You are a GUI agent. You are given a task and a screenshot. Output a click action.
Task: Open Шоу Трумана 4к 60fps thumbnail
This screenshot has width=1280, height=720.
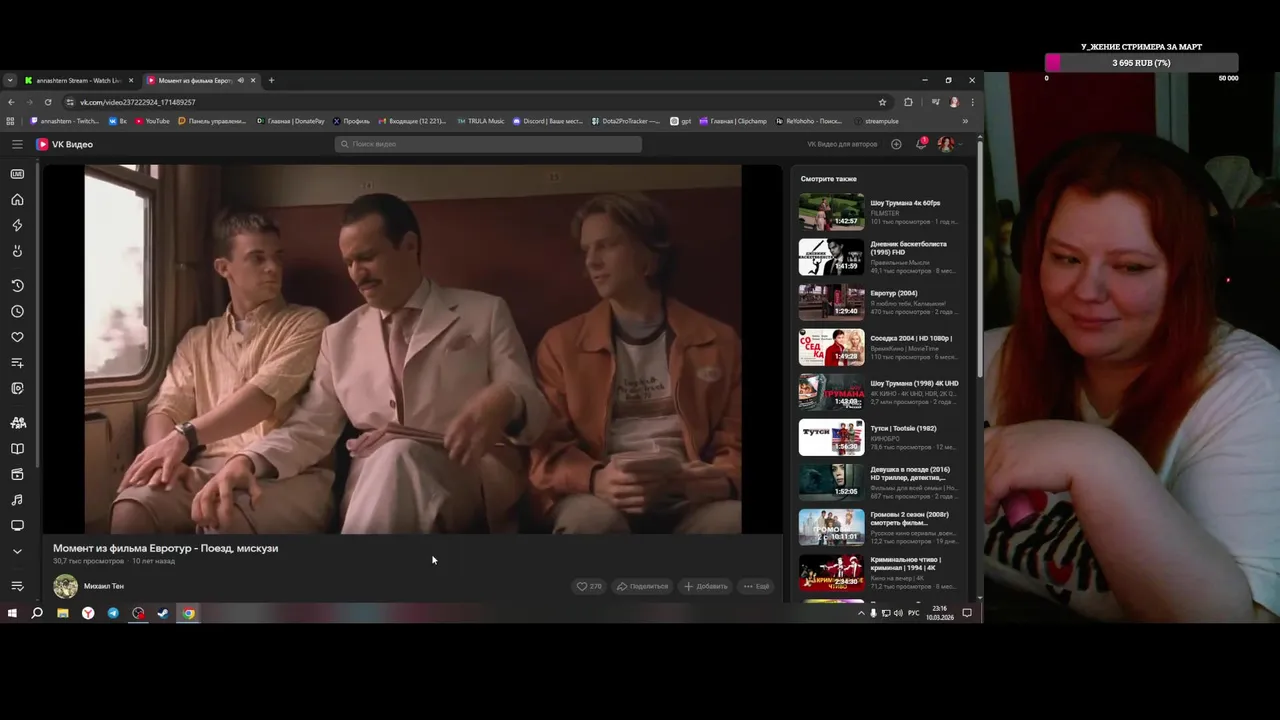[831, 212]
